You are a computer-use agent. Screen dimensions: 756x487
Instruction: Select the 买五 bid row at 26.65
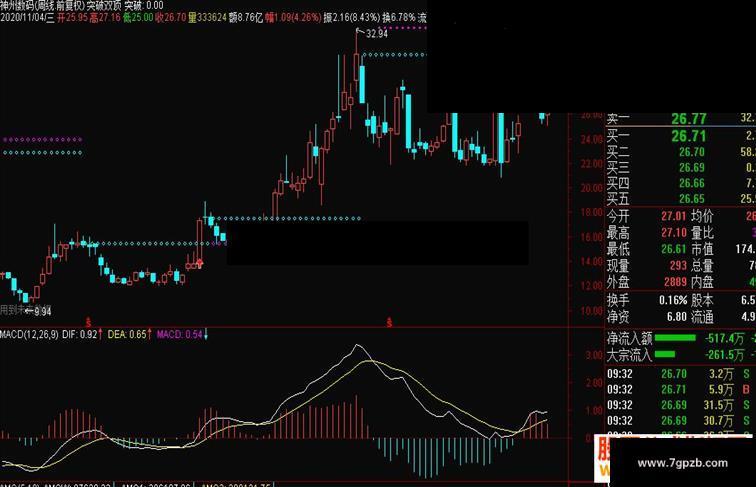681,199
